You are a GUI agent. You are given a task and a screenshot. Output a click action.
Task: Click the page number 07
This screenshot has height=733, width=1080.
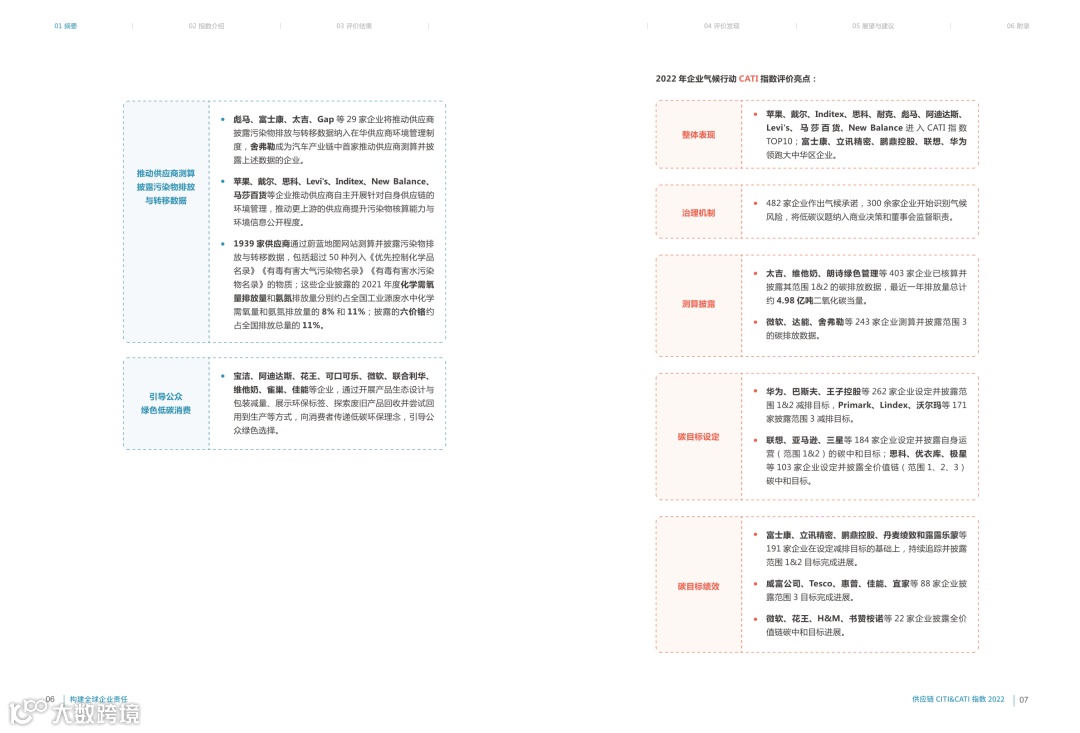(x=1024, y=700)
